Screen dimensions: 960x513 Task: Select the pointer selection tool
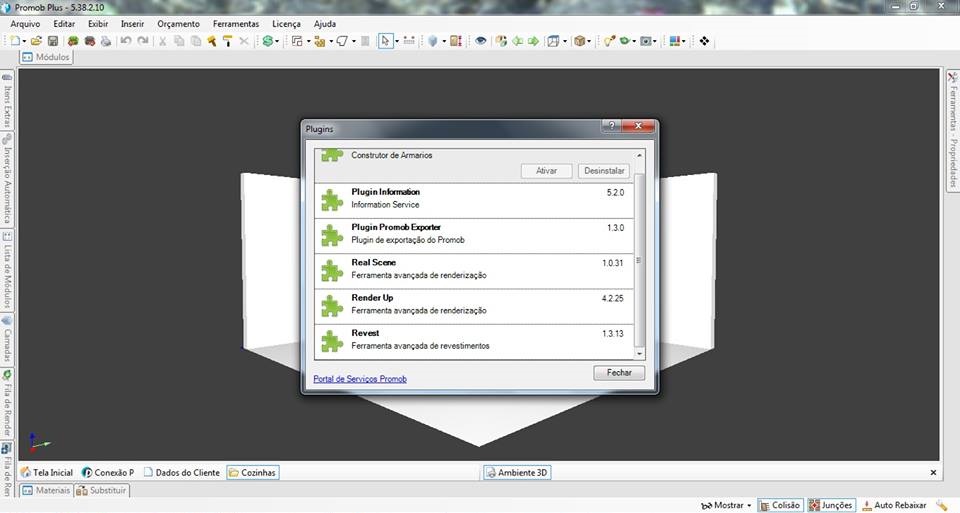coord(384,41)
